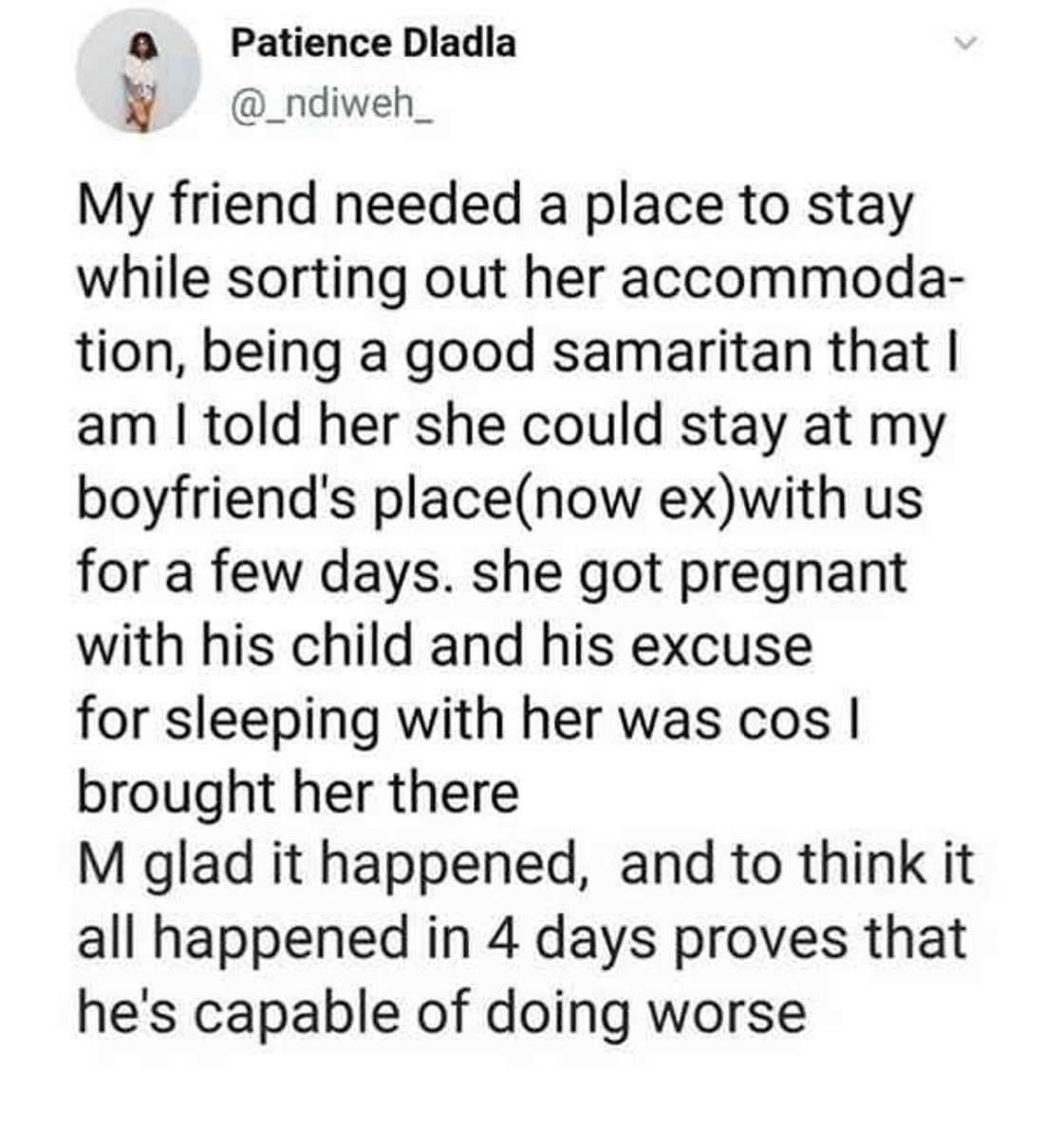Click the line "My friend needed a place to stay"
This screenshot has height=1148, width=1063.
point(494,205)
